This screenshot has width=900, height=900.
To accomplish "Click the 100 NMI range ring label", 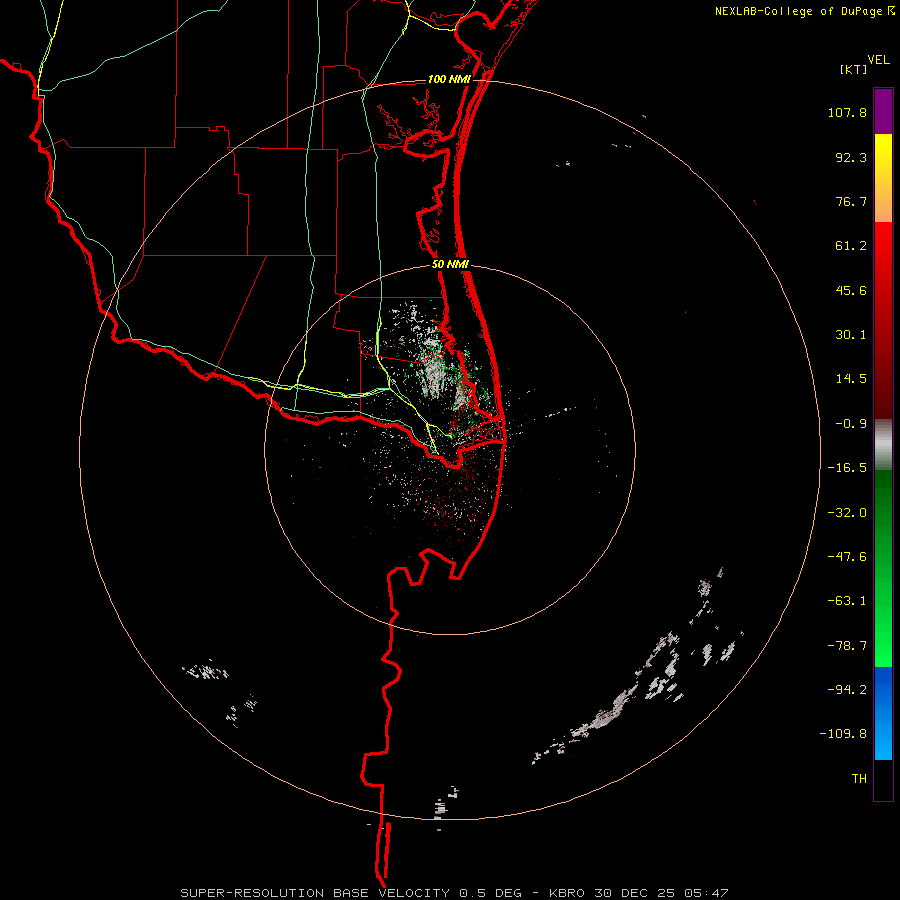I will tap(449, 79).
